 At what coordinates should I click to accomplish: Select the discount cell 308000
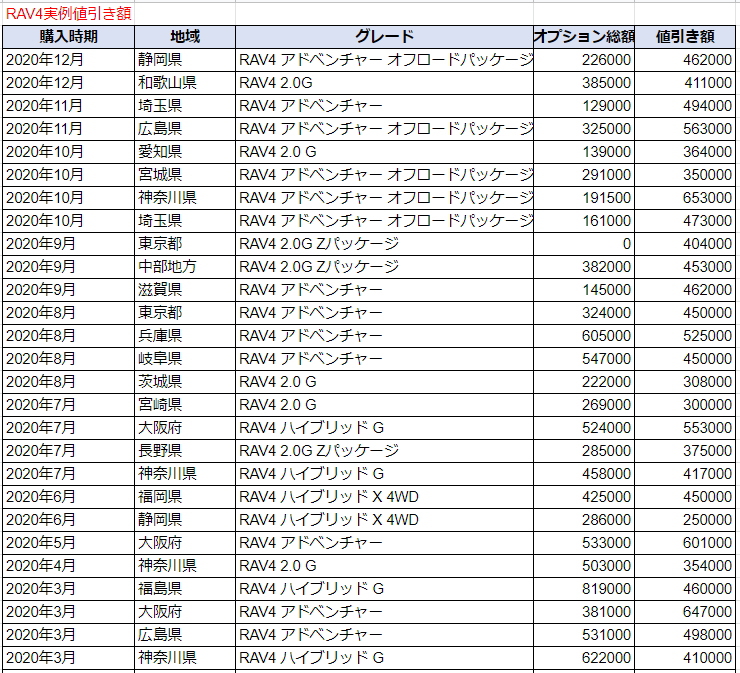point(685,382)
